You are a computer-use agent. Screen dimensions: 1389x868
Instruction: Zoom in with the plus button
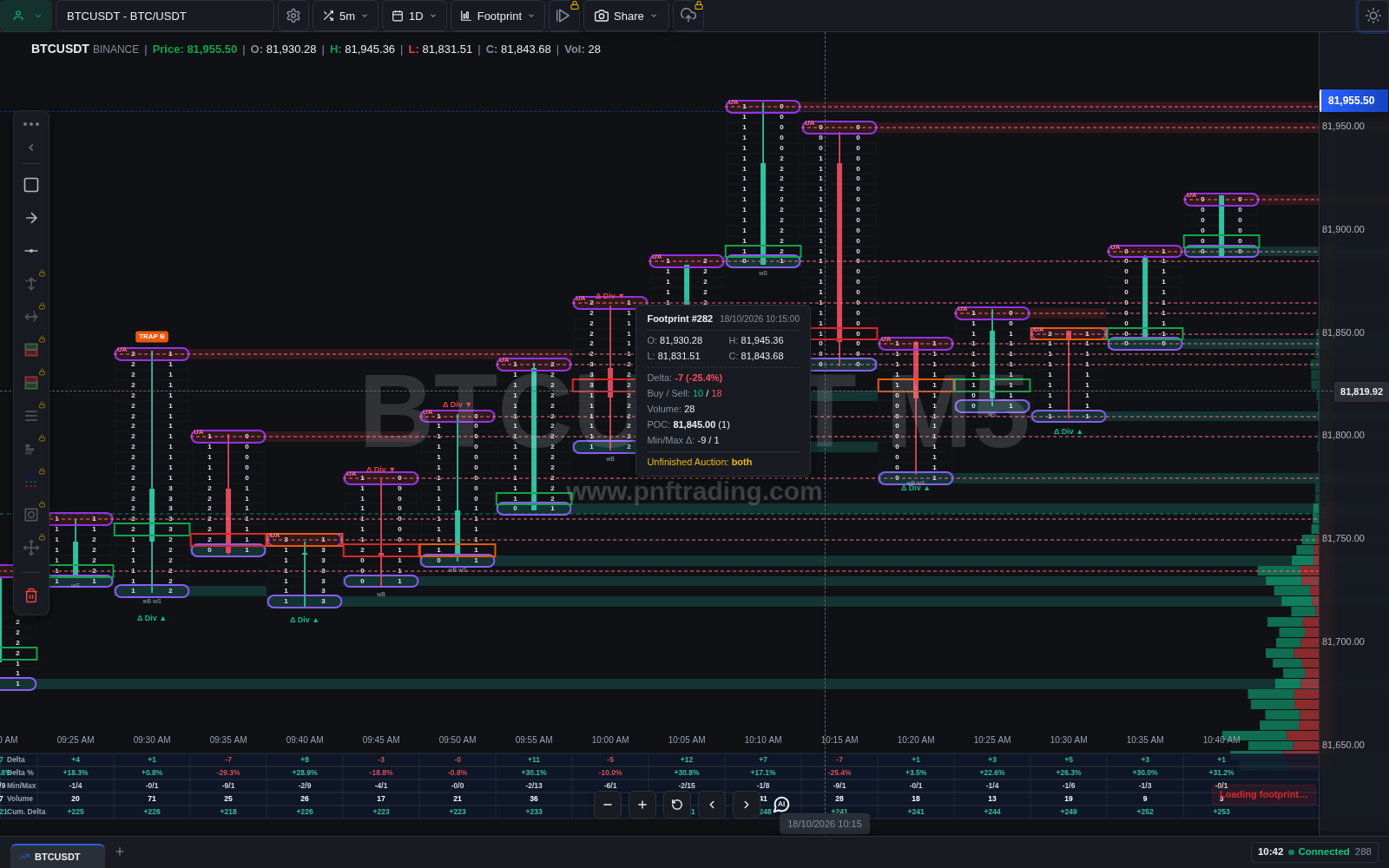click(642, 805)
